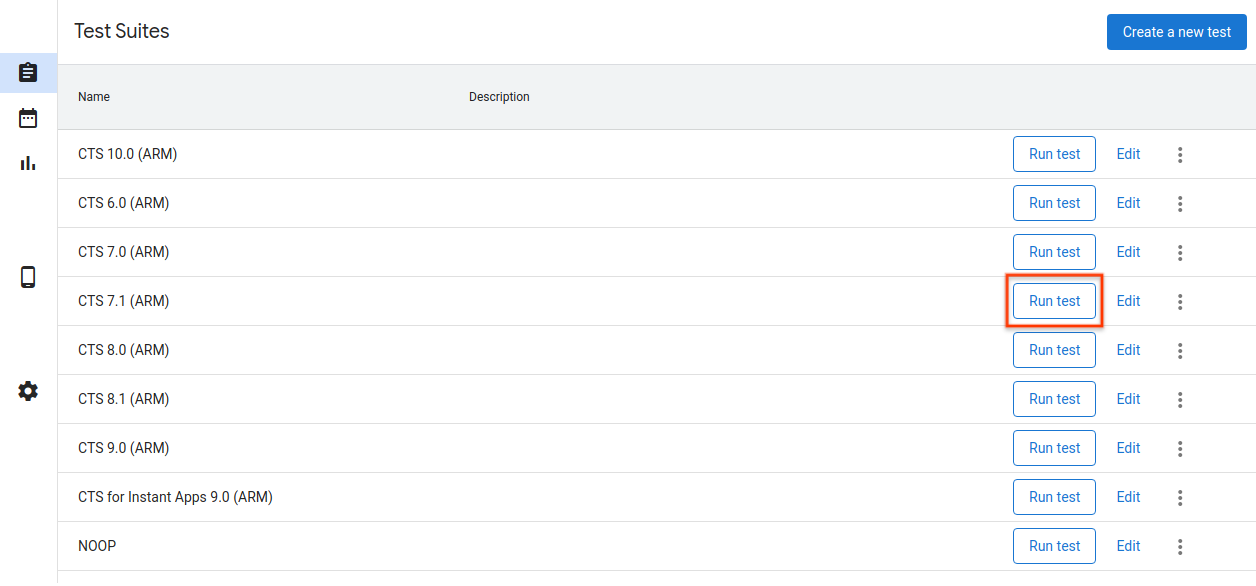The image size is (1256, 586).
Task: Open three-dot menu for CTS 7.1 (ARM)
Action: tap(1180, 302)
